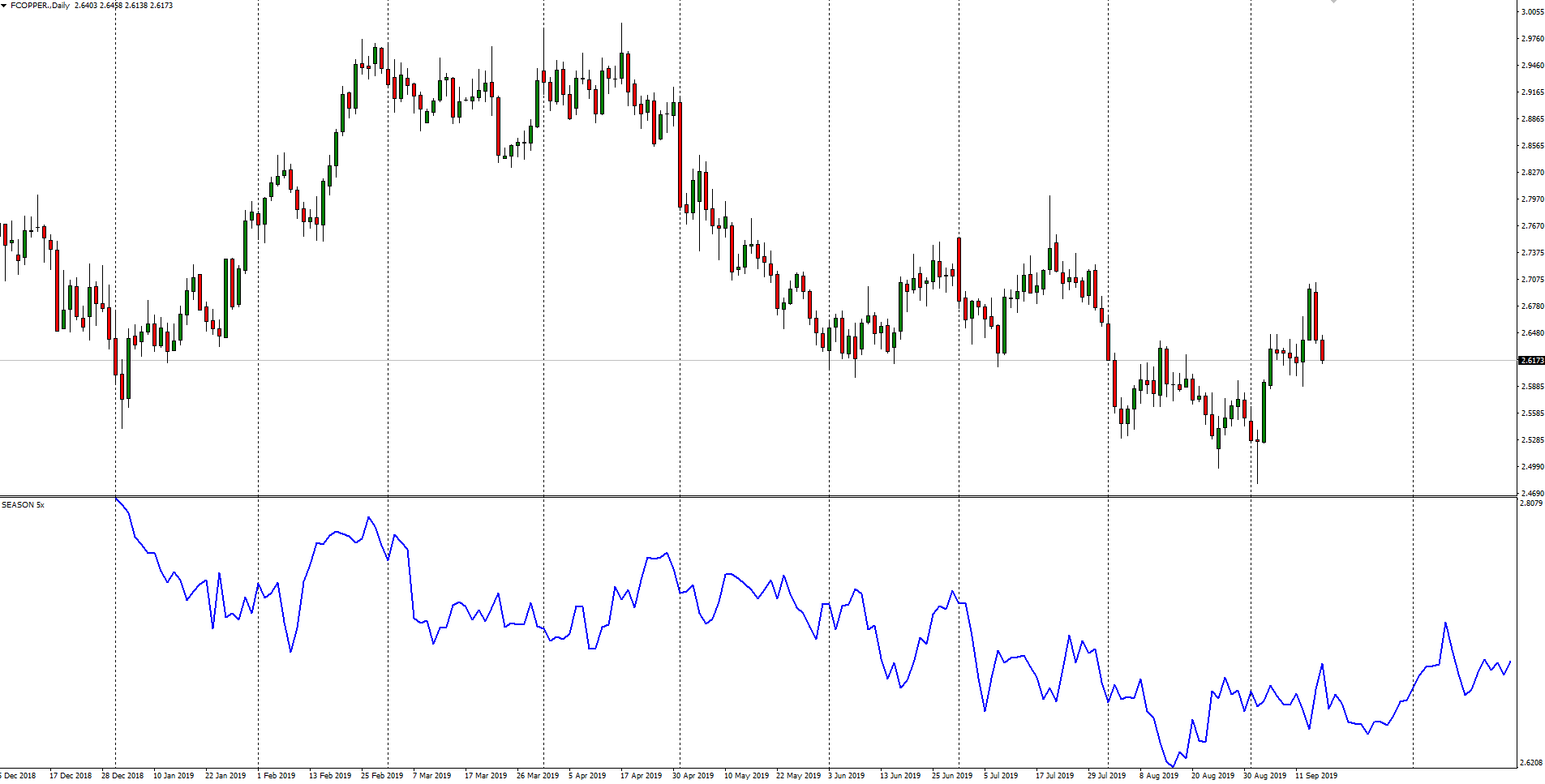Click the triangle arrow before FCOPPER title
This screenshot has height=784, width=1545.
(x=5, y=6)
